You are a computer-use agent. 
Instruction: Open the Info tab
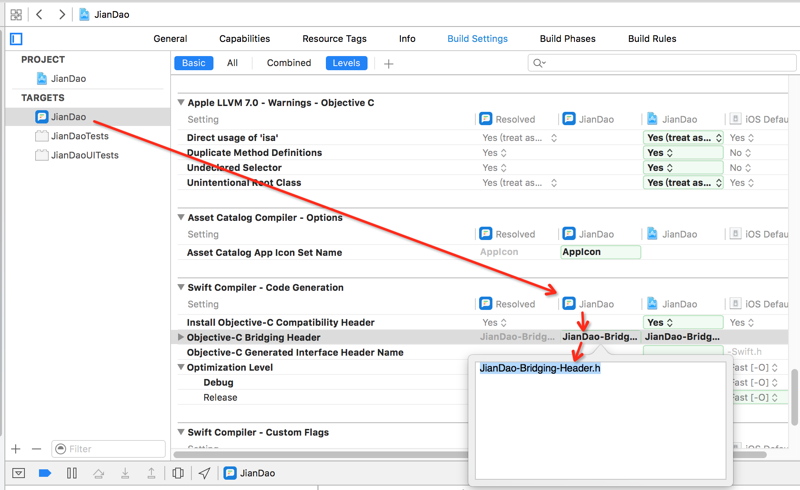click(x=407, y=39)
